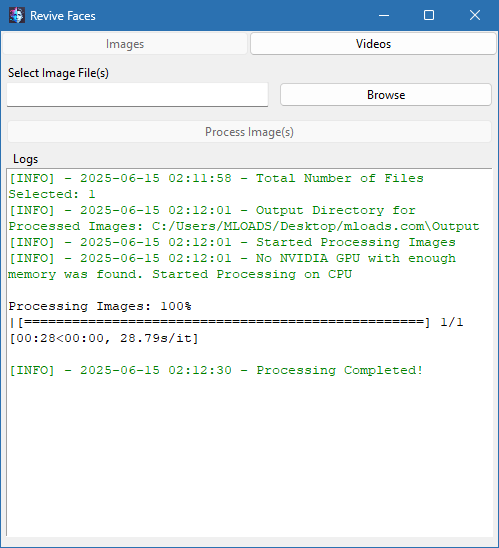Focus the Select Image File(s) path field
Viewport: 499px width, 548px height.
tap(137, 95)
